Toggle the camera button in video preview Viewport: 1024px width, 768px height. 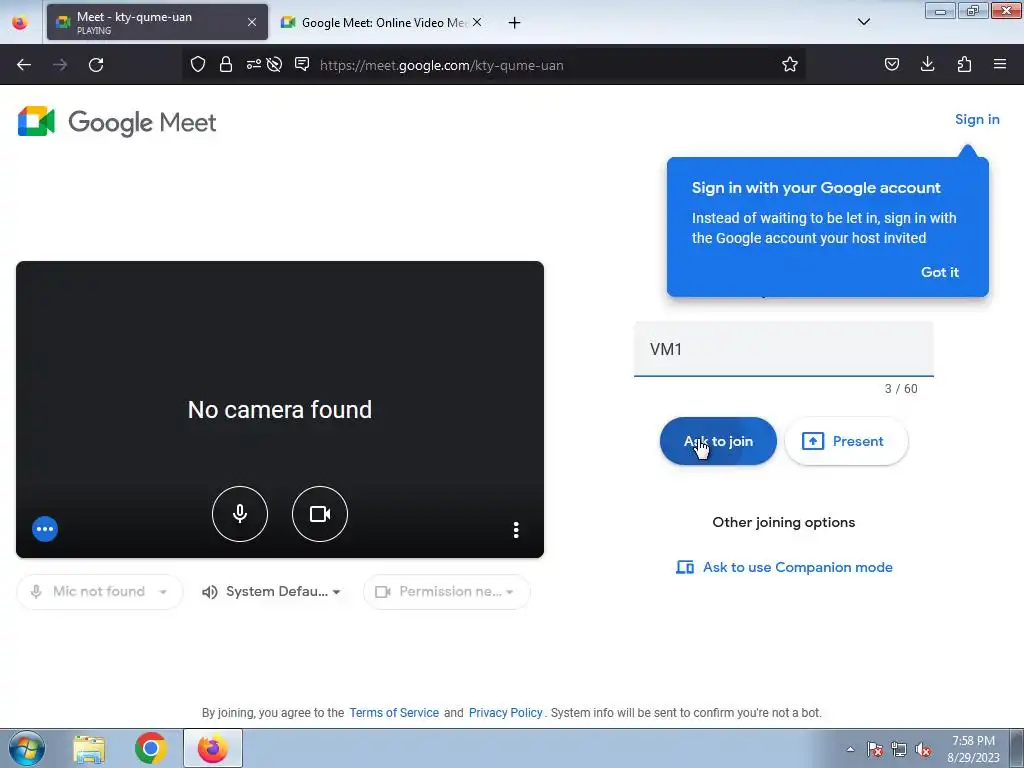coord(320,514)
